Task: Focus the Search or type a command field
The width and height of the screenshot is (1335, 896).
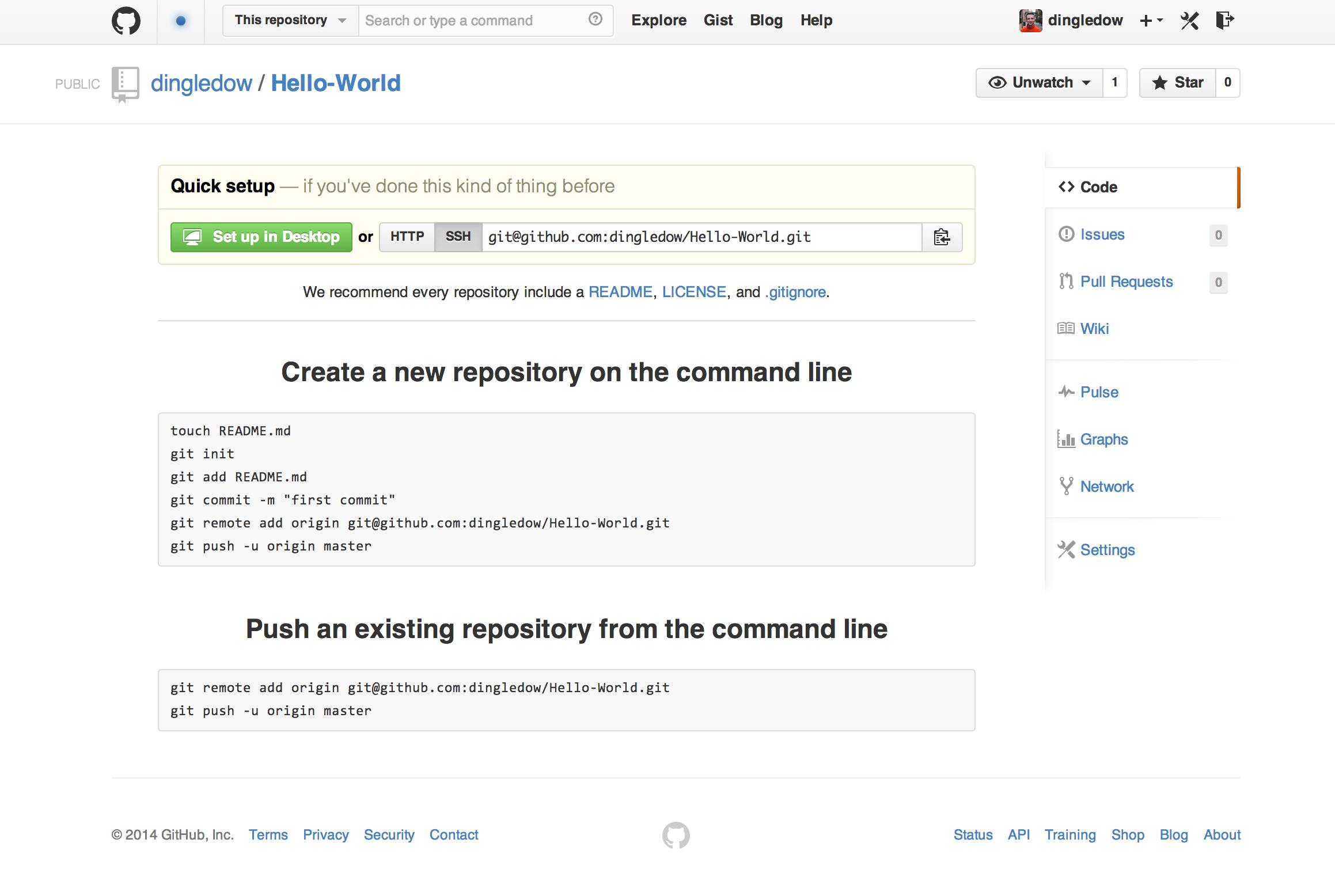Action: 486,21
